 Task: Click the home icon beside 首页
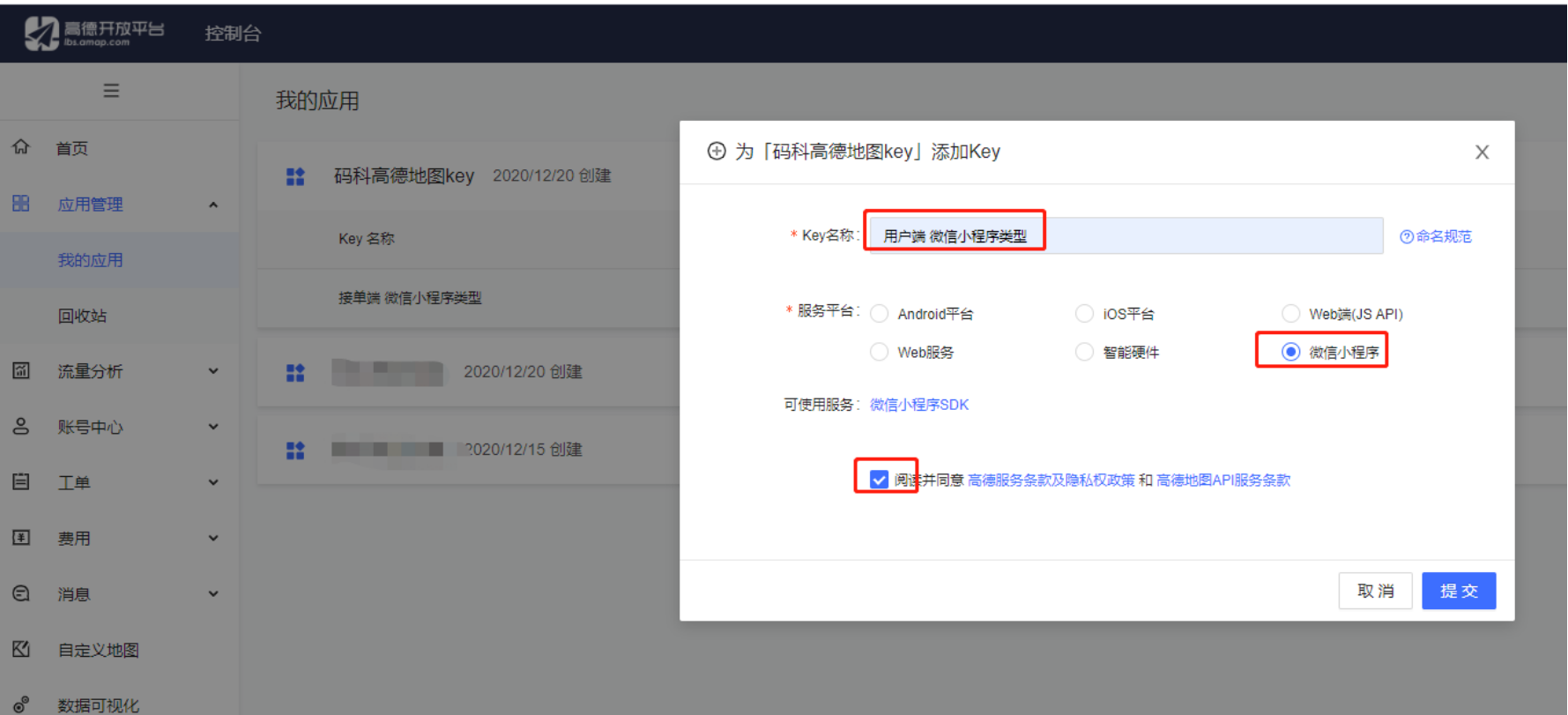click(x=21, y=146)
